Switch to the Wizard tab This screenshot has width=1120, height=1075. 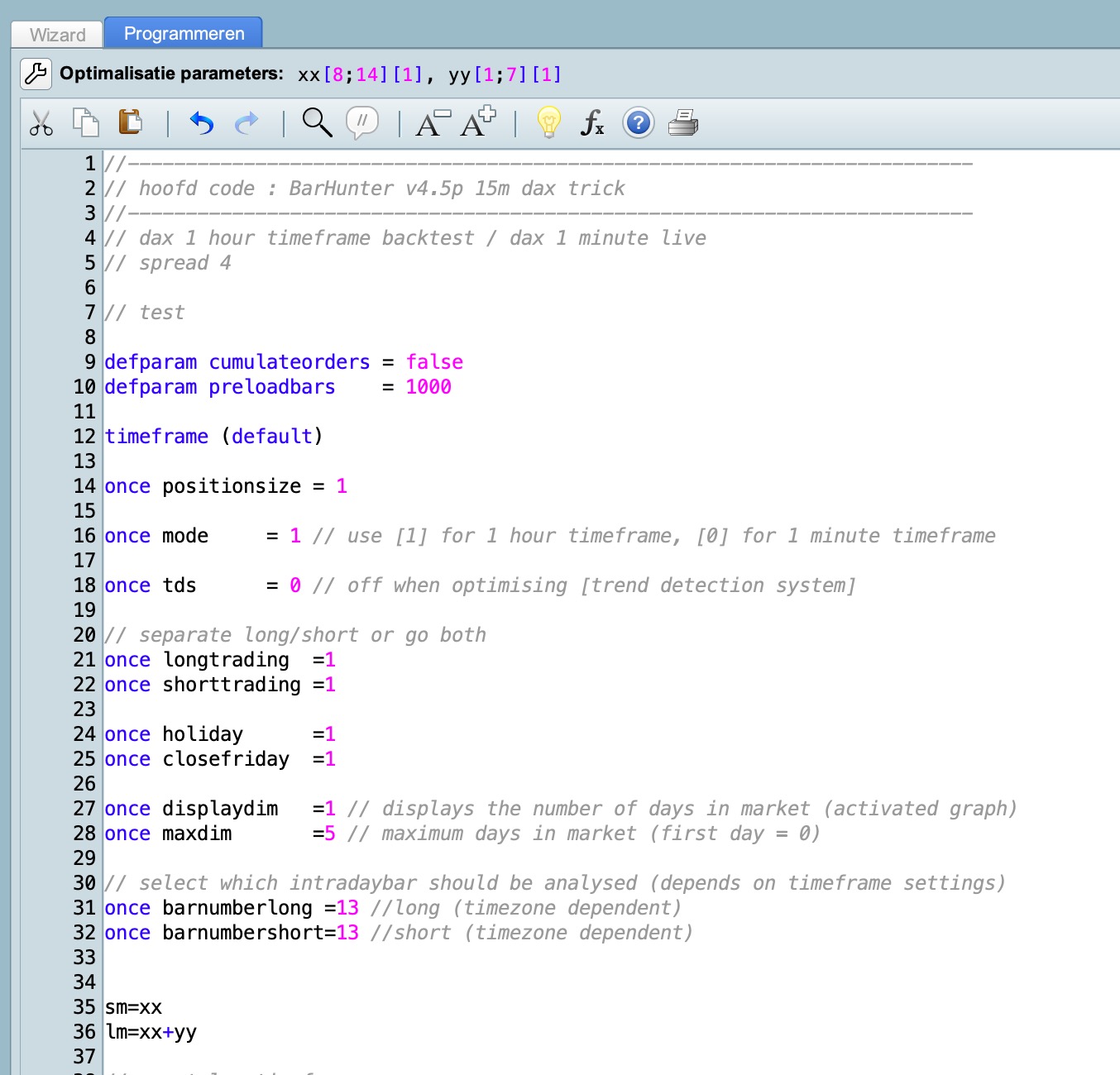[57, 35]
